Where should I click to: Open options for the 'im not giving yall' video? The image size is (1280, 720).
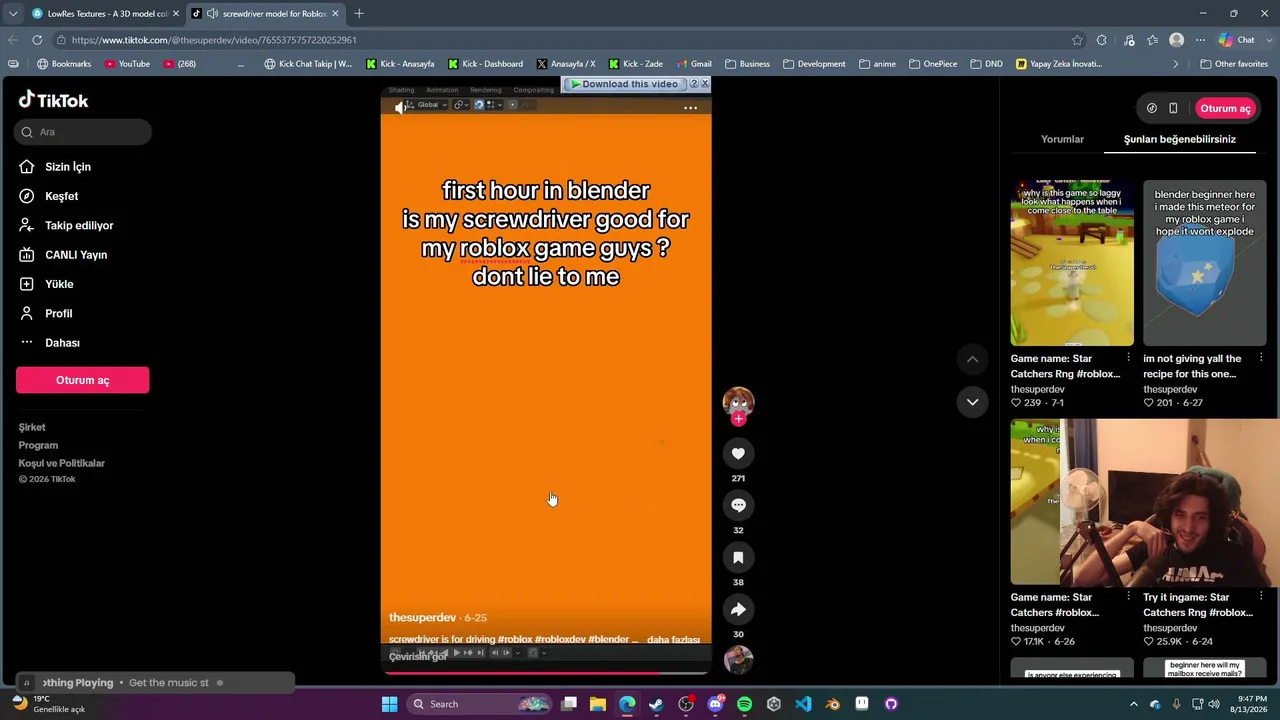coord(1261,358)
